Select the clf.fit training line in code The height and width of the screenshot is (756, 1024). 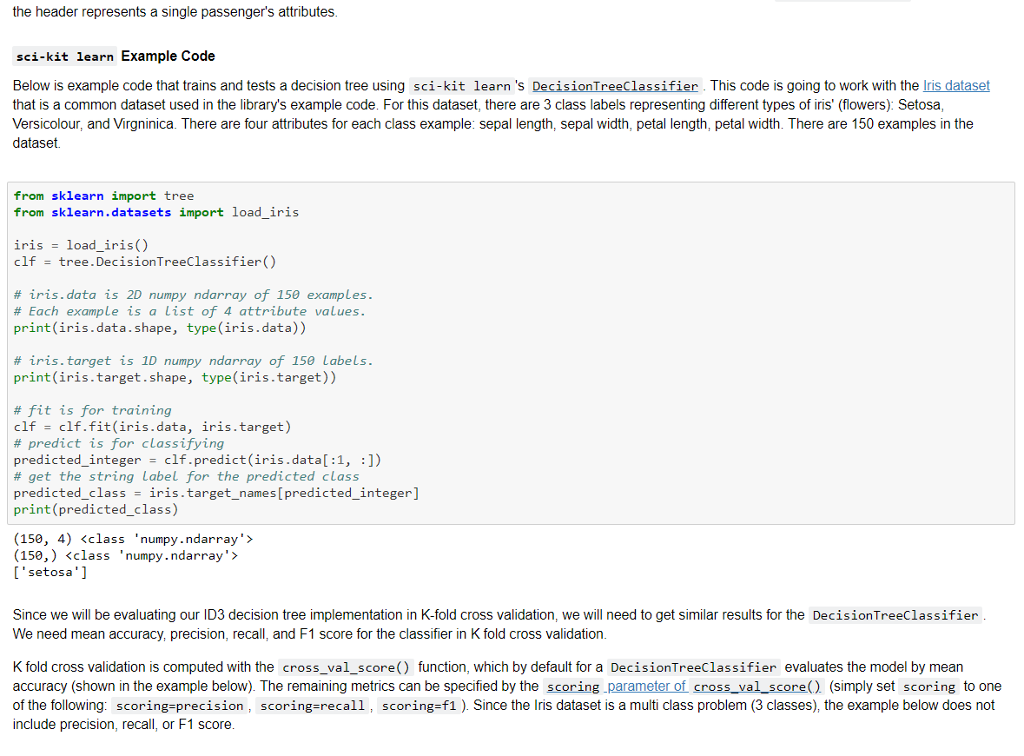(150, 426)
